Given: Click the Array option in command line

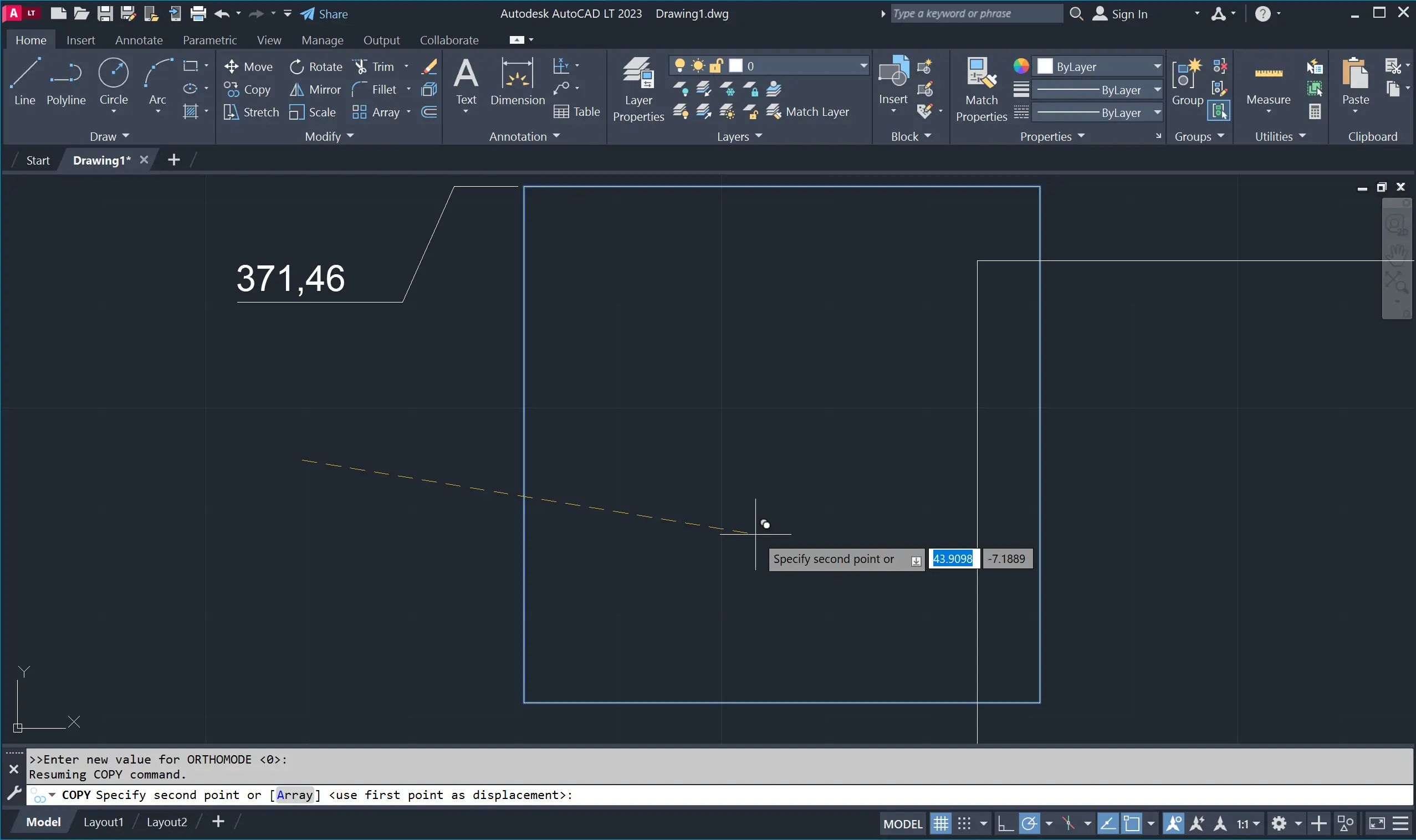Looking at the screenshot, I should [x=294, y=795].
